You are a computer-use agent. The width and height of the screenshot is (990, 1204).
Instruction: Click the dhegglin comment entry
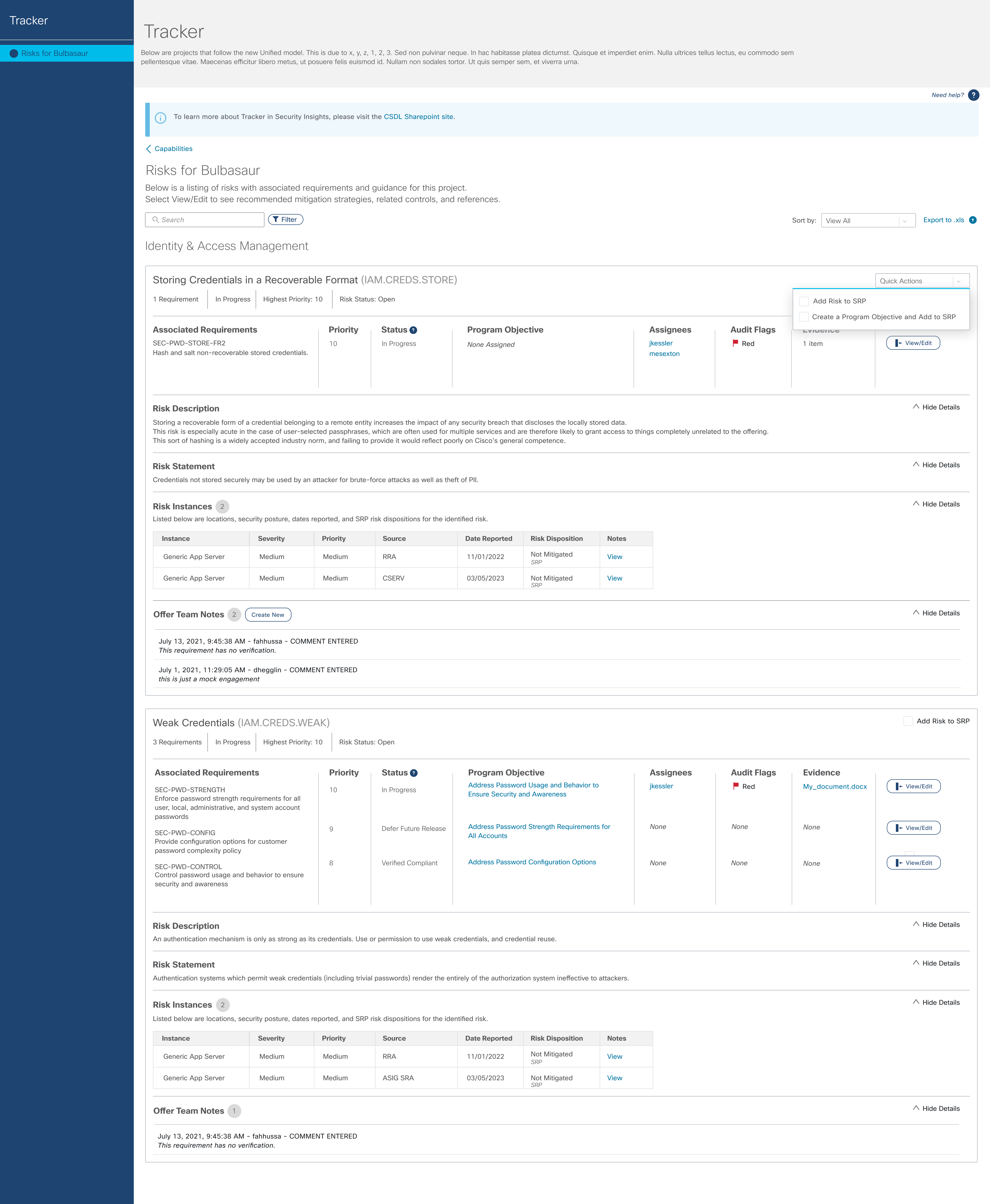(258, 674)
